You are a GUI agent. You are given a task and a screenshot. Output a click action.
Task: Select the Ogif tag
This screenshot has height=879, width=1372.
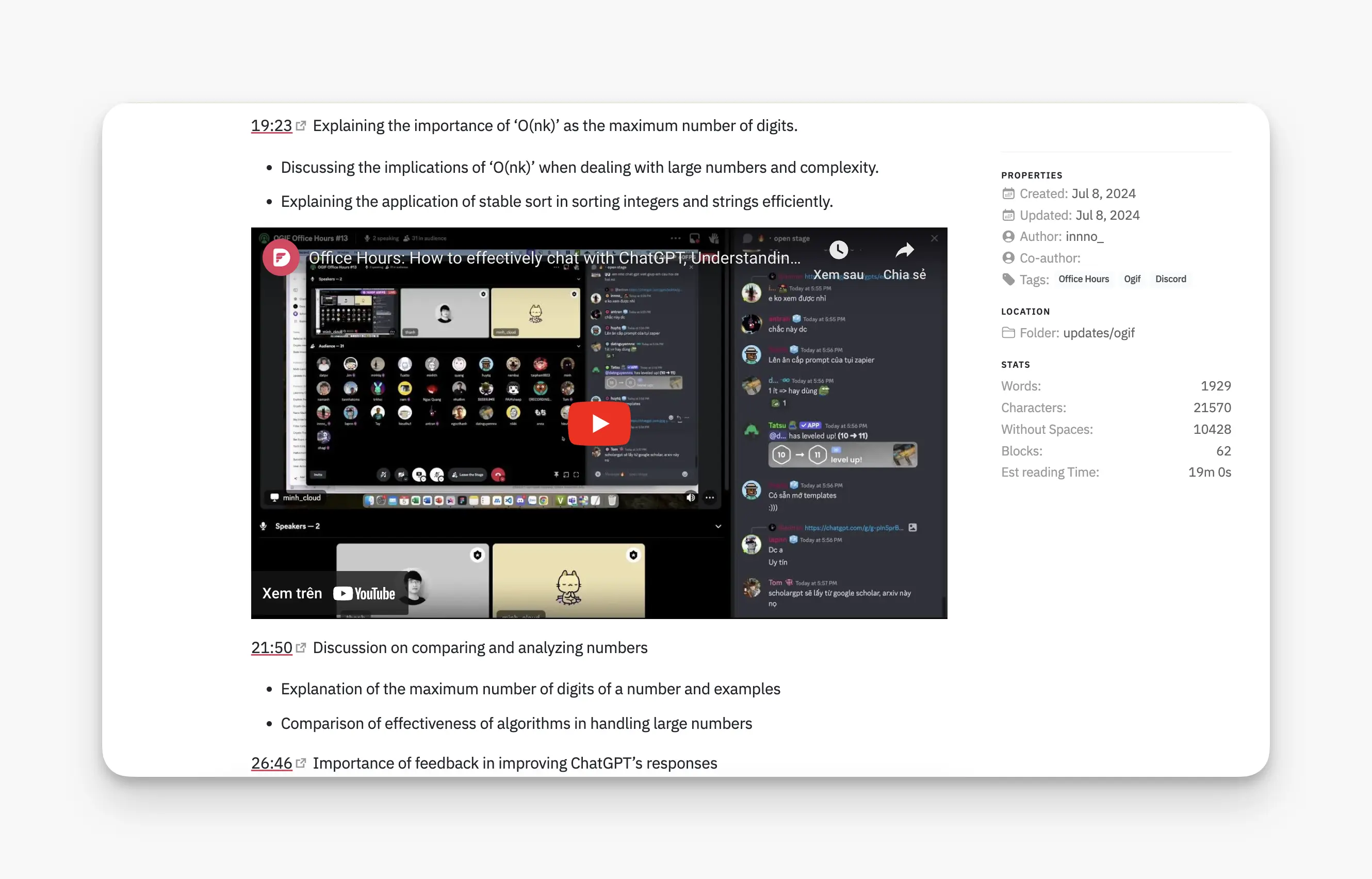1132,279
